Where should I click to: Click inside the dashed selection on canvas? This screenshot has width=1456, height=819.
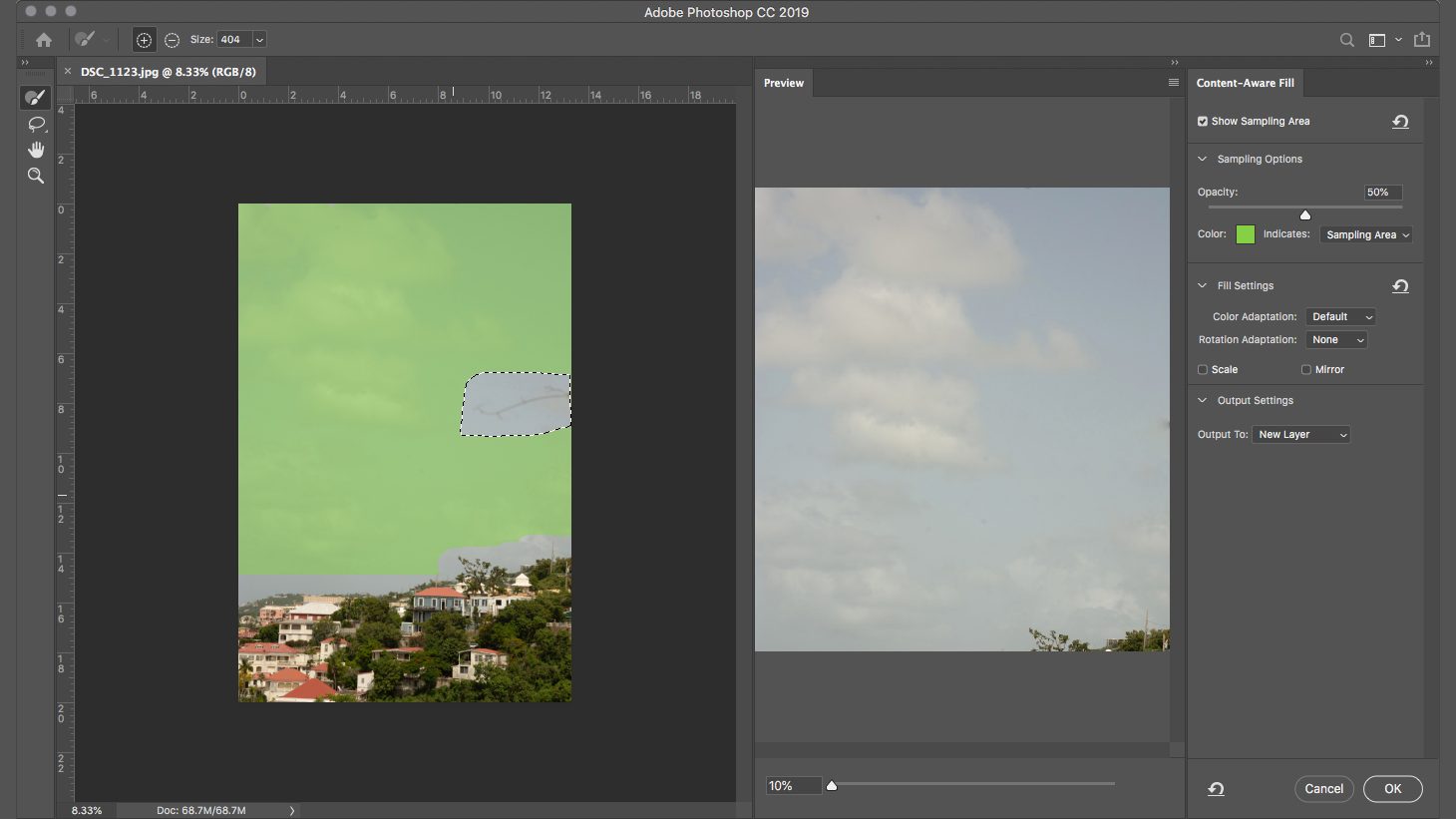(x=516, y=404)
